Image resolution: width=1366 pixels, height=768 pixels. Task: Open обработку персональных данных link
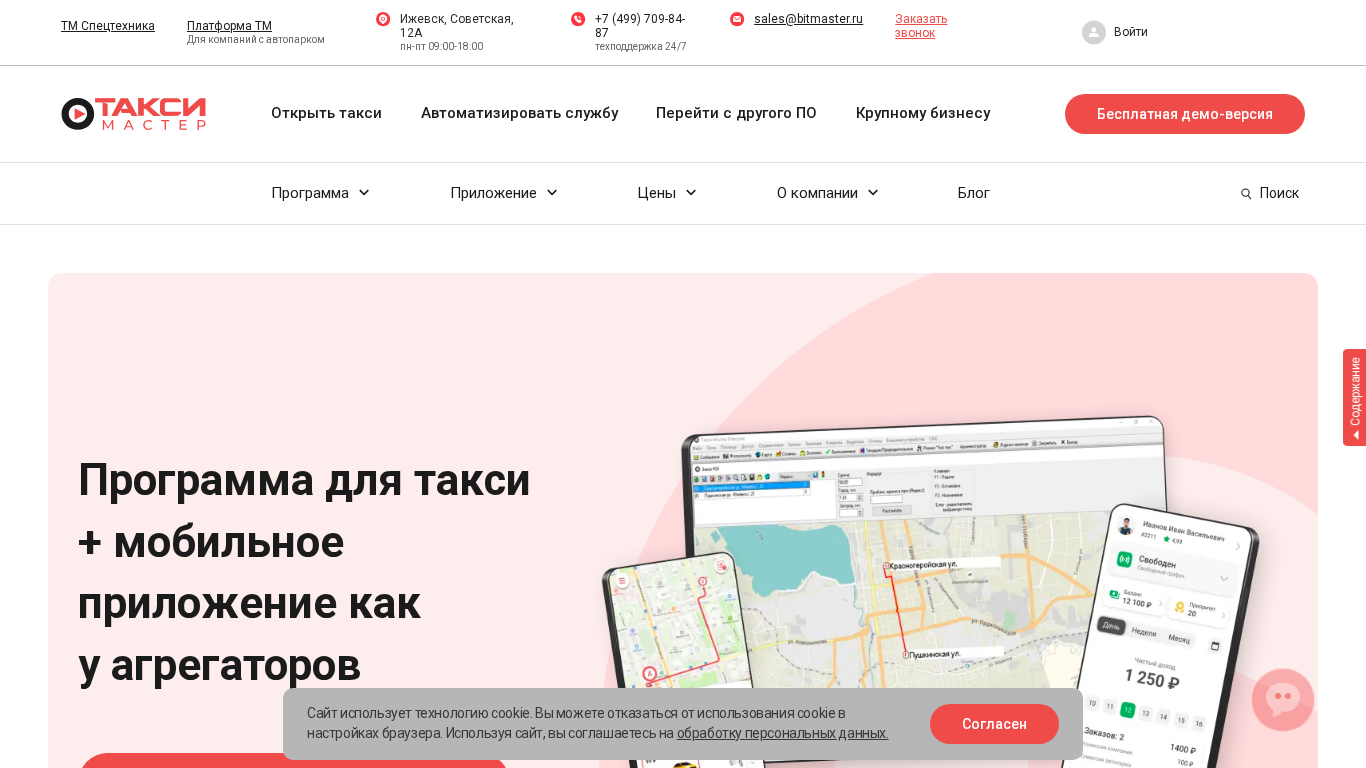point(782,733)
